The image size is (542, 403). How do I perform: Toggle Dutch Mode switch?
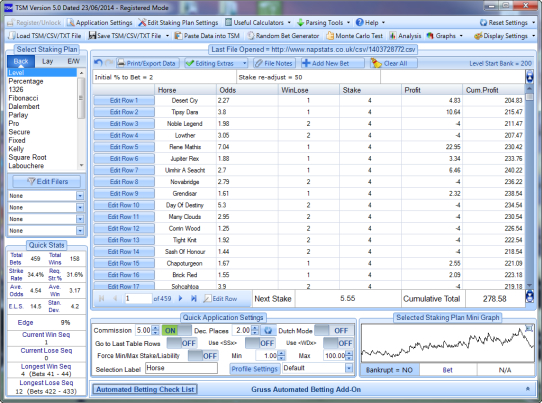334,331
